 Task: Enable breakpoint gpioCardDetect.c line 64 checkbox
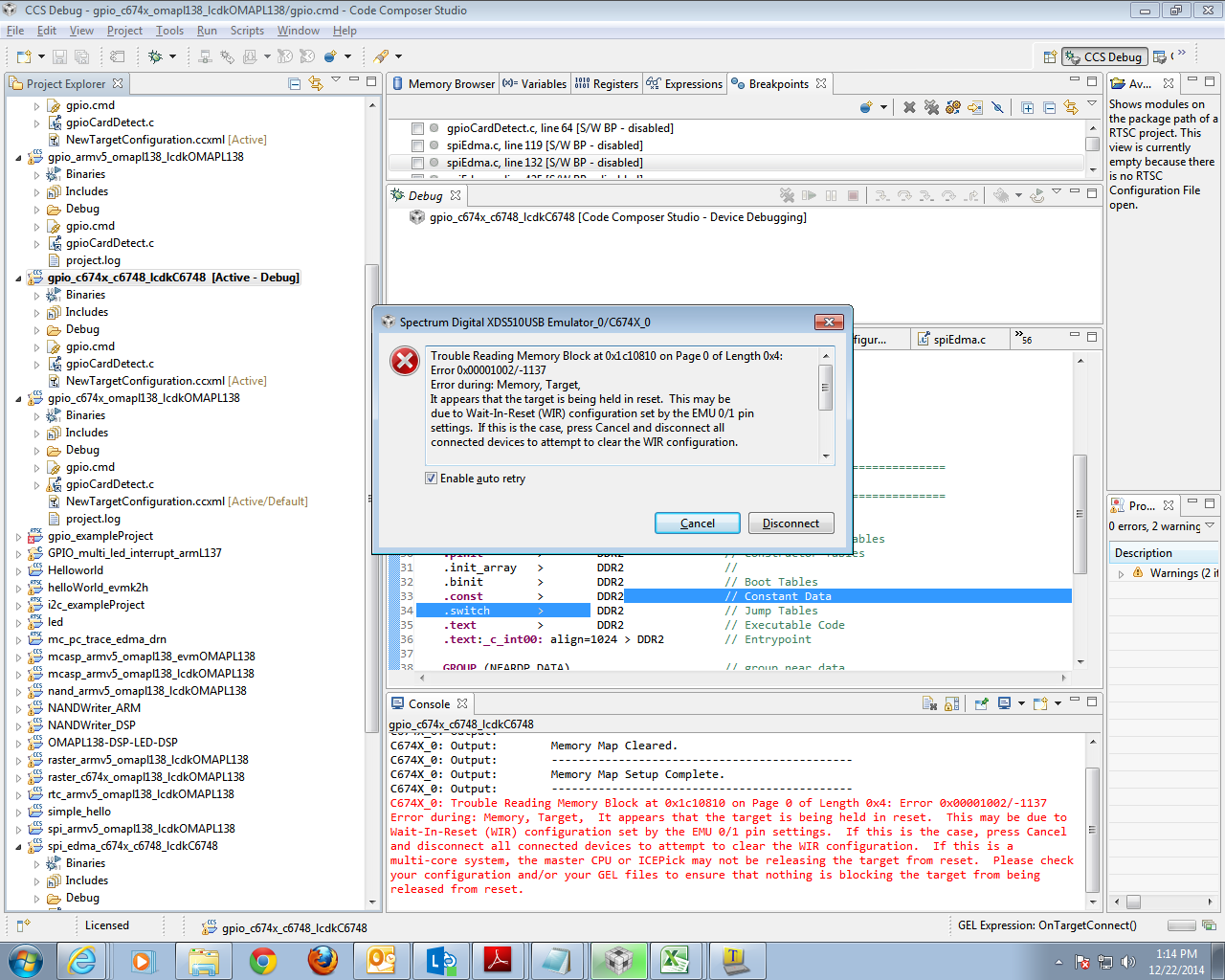tap(417, 128)
